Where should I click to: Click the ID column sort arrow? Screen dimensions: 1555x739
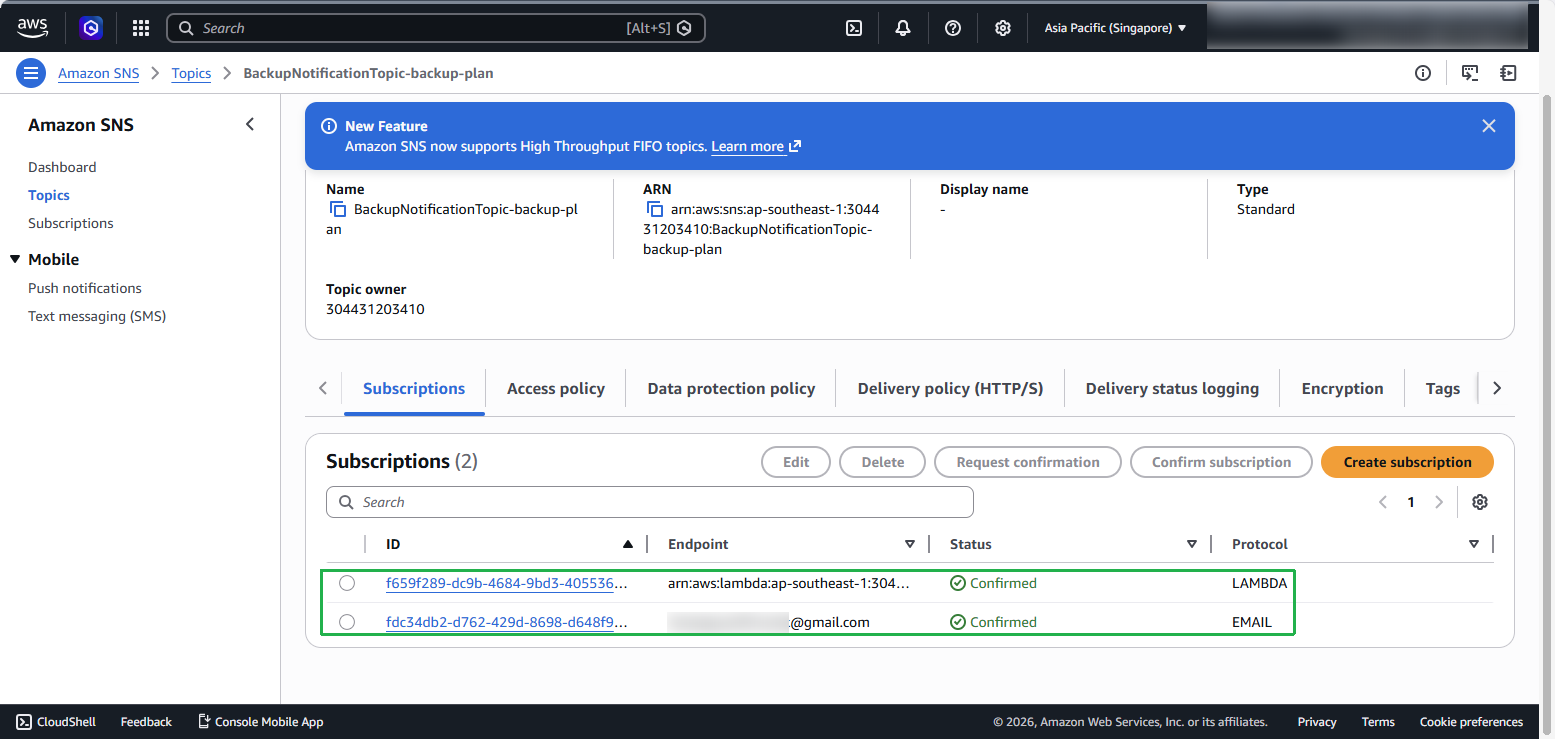tap(628, 545)
